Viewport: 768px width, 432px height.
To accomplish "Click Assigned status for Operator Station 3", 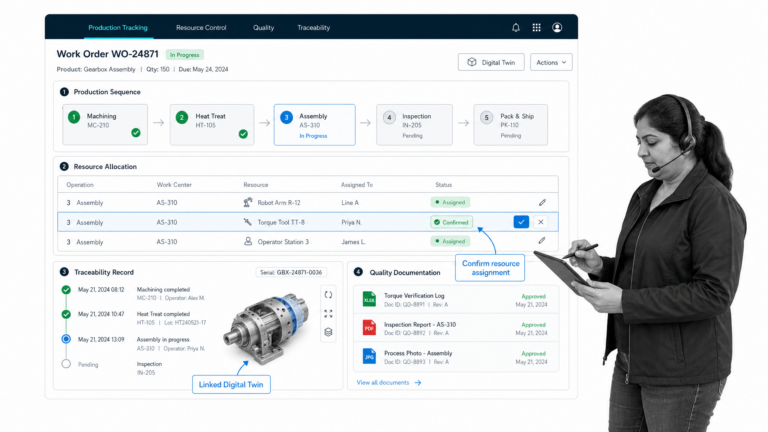I will coord(450,241).
